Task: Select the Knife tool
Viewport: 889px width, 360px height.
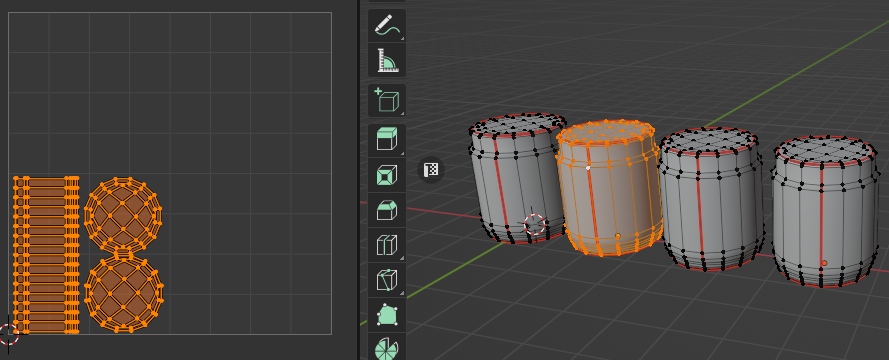Action: (387, 280)
